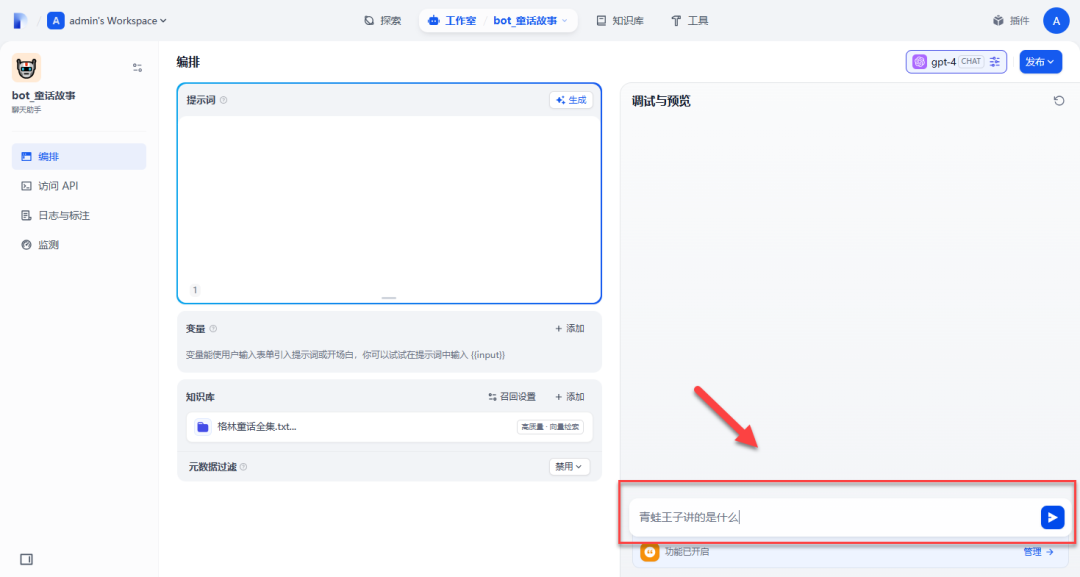
Task: Click the orange 功能已开启 feature icon
Action: (x=650, y=552)
